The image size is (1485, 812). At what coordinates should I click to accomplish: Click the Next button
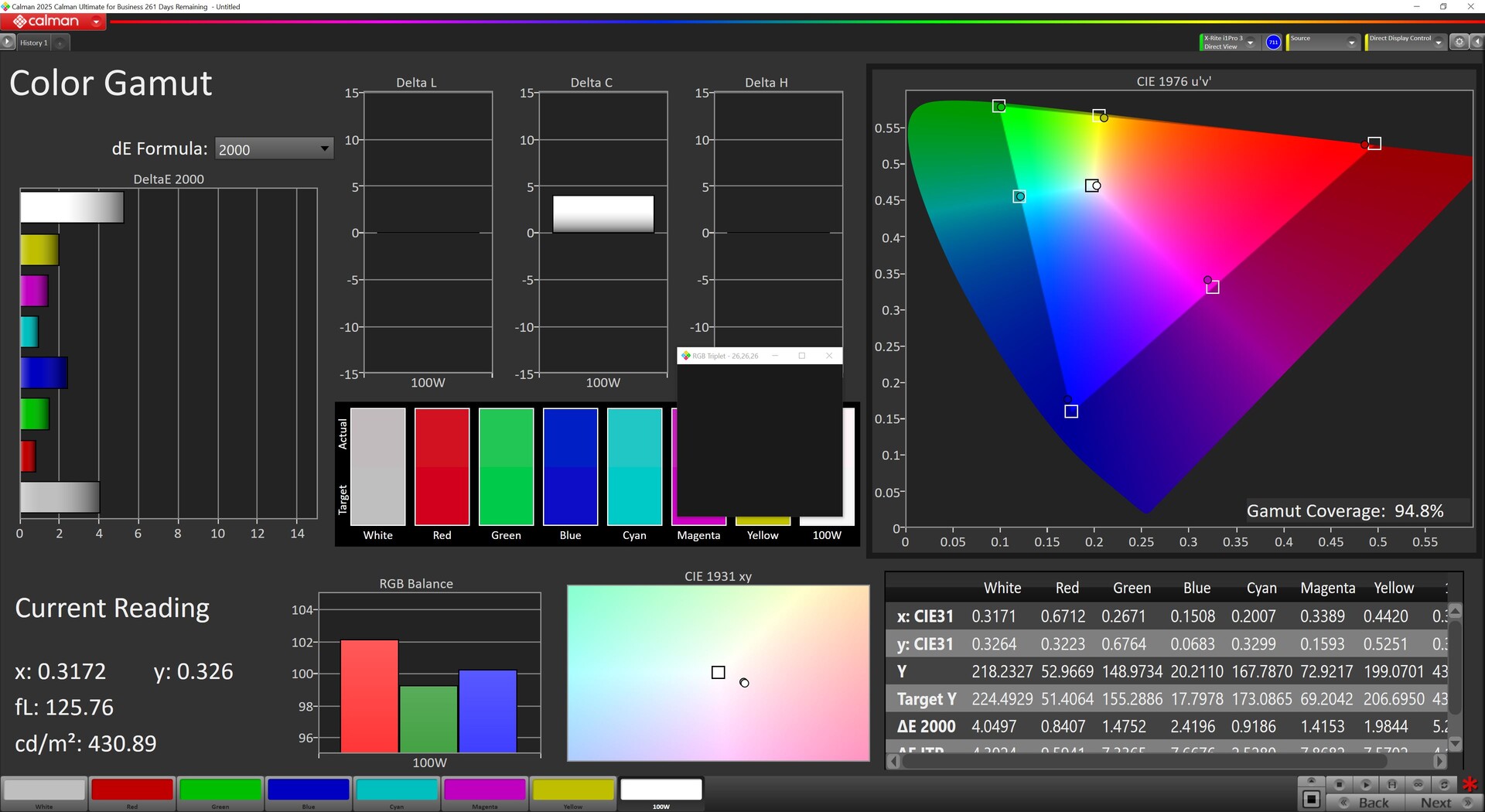tap(1444, 803)
